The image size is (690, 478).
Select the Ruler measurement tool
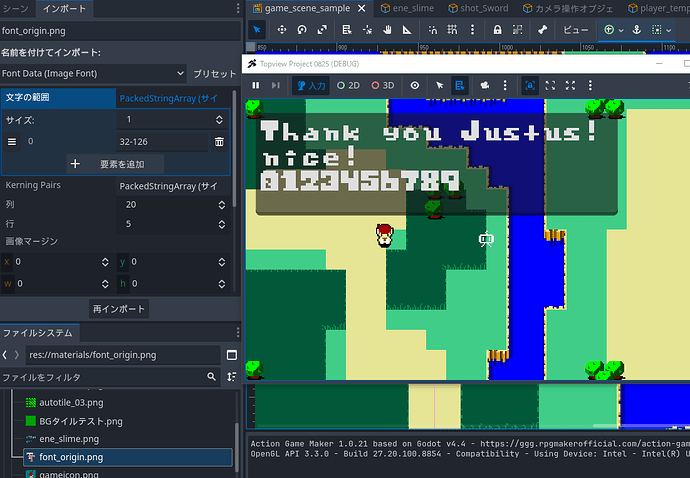[x=407, y=30]
